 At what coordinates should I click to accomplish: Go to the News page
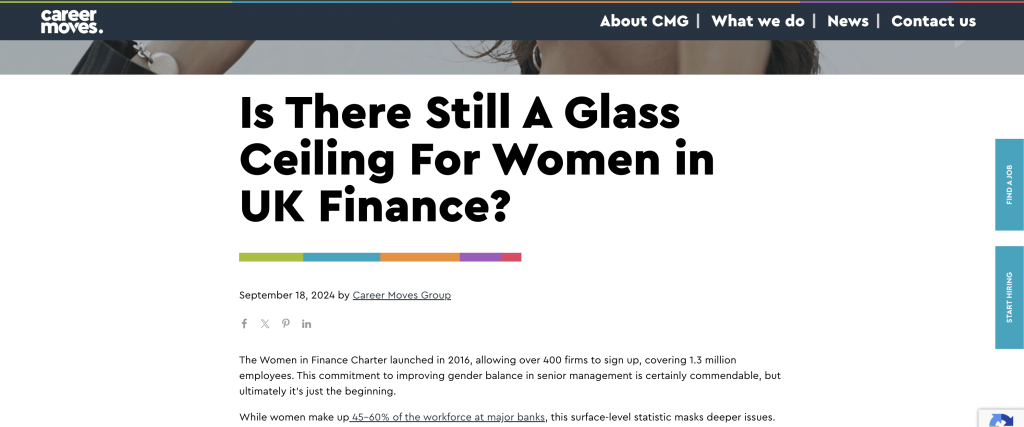848,21
